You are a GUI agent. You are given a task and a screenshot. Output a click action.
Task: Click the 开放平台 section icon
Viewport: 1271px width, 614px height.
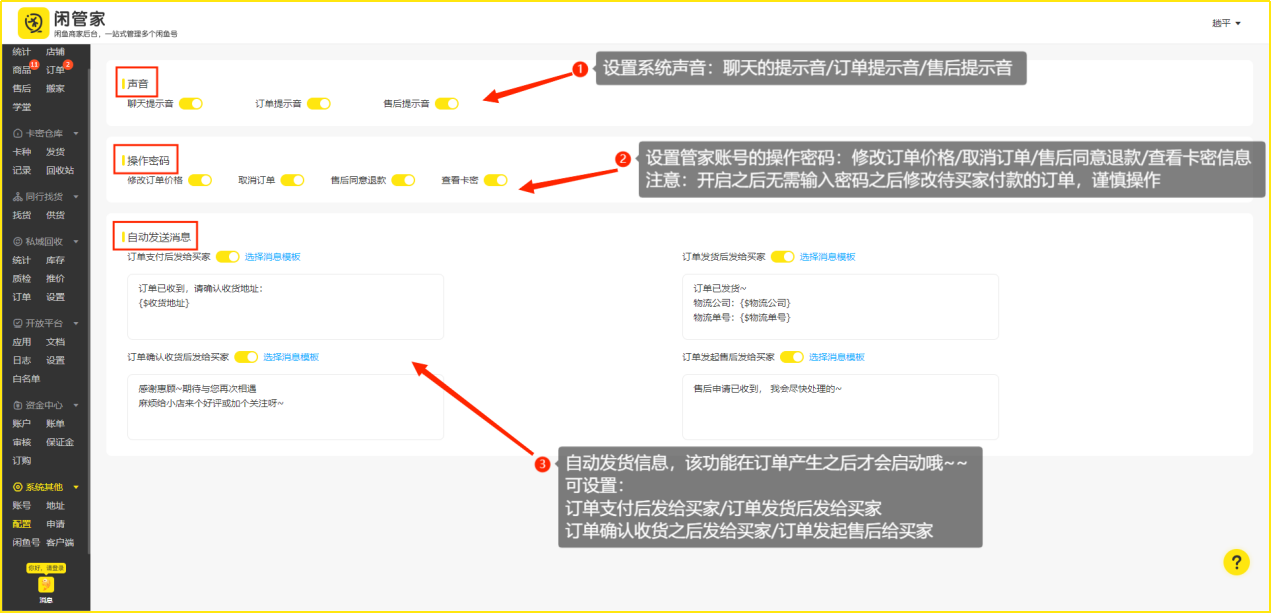(17, 324)
